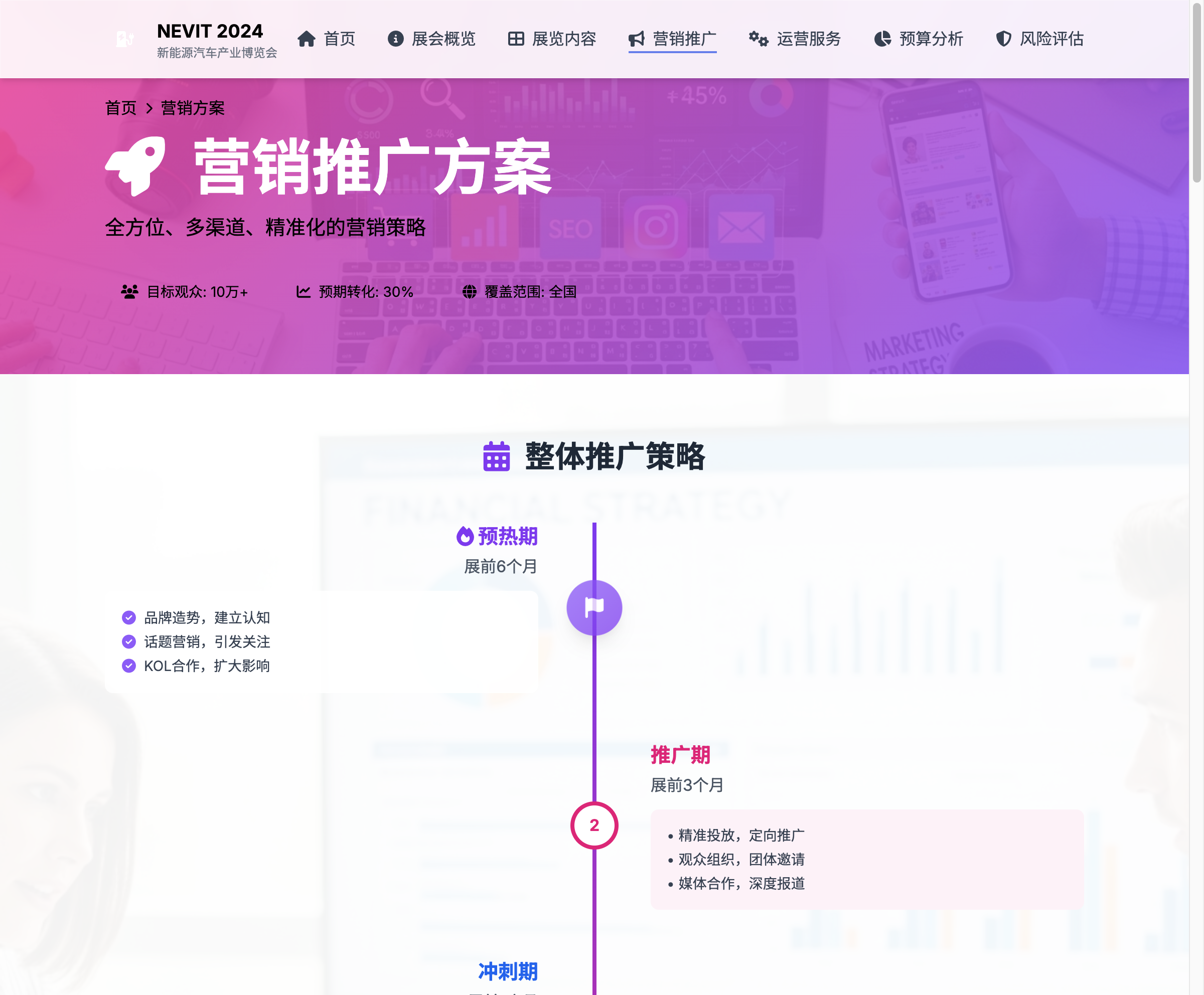Click checkmark beside KOL合作，扩大影响
This screenshot has height=995, width=1204.
(x=129, y=666)
